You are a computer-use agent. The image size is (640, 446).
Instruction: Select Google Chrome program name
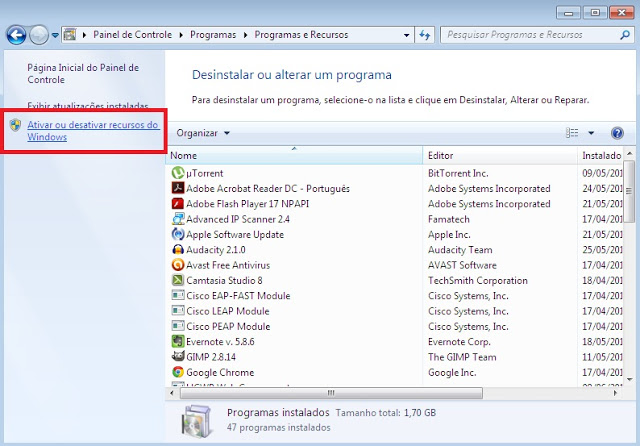tap(220, 373)
